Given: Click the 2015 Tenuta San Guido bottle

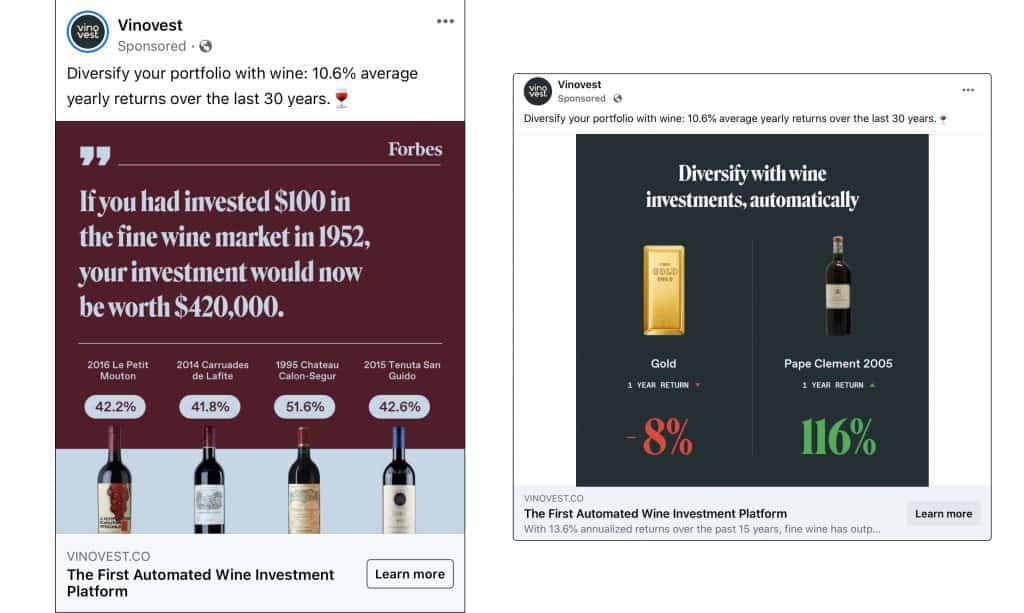Looking at the screenshot, I should click(x=398, y=480).
